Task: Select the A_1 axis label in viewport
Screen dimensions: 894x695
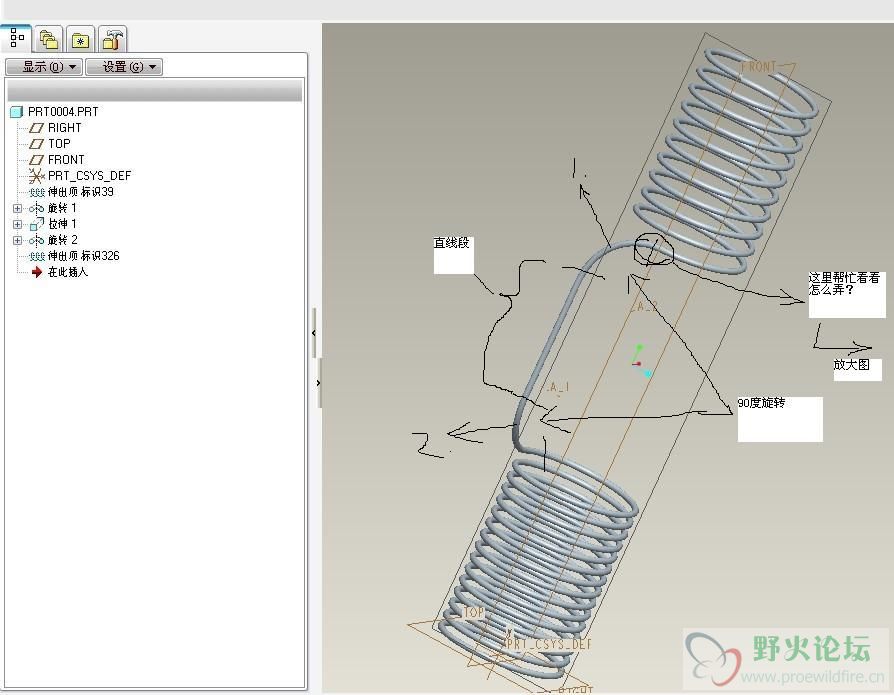Action: (558, 387)
